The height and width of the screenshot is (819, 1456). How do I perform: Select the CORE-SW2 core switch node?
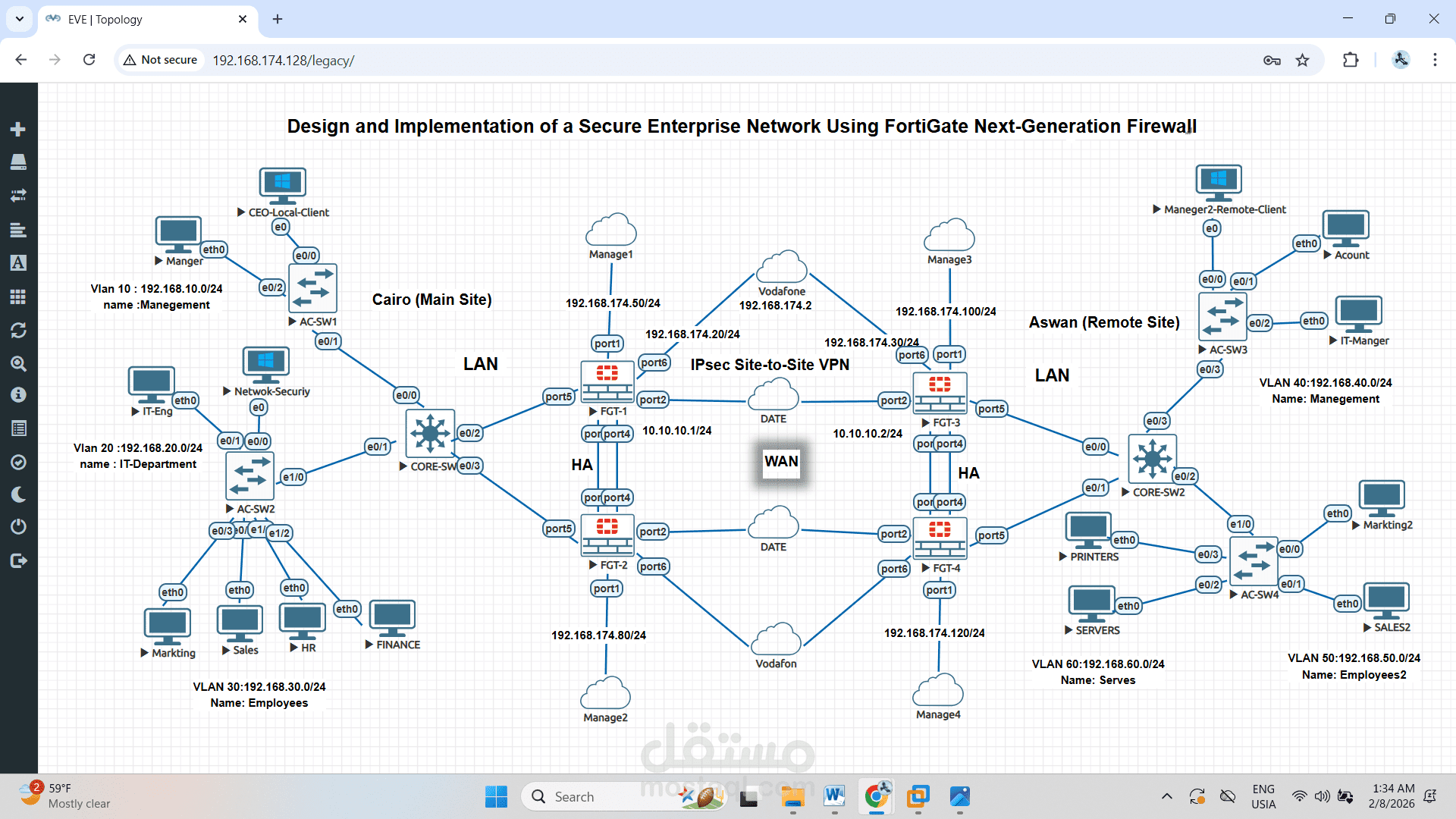[1152, 459]
